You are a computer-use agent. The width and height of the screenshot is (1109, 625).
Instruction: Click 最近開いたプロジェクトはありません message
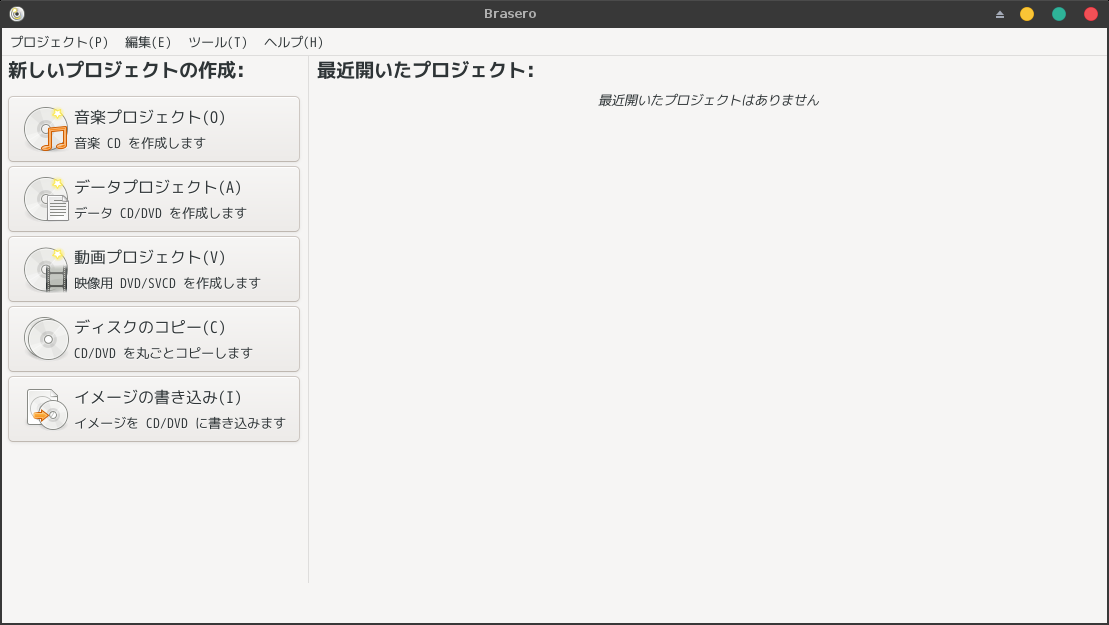(709, 100)
